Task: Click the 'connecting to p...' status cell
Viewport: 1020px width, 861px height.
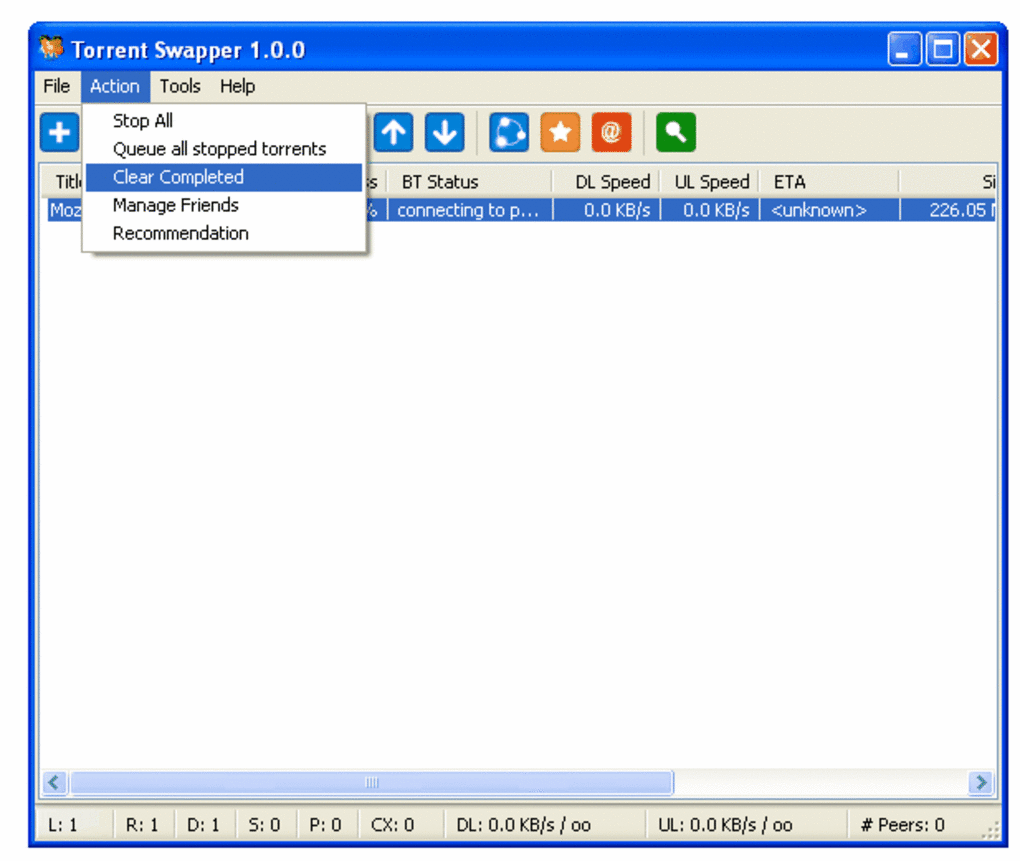Action: pos(470,210)
